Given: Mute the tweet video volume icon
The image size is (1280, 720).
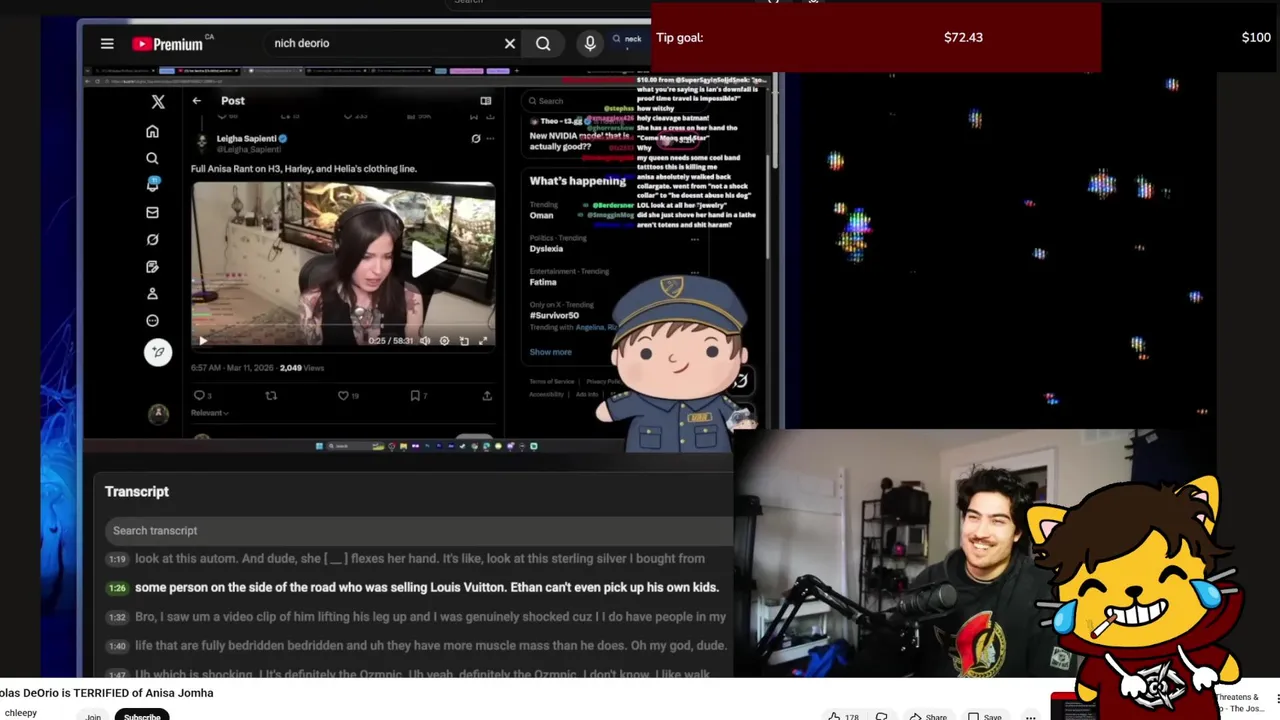Looking at the screenshot, I should 425,341.
